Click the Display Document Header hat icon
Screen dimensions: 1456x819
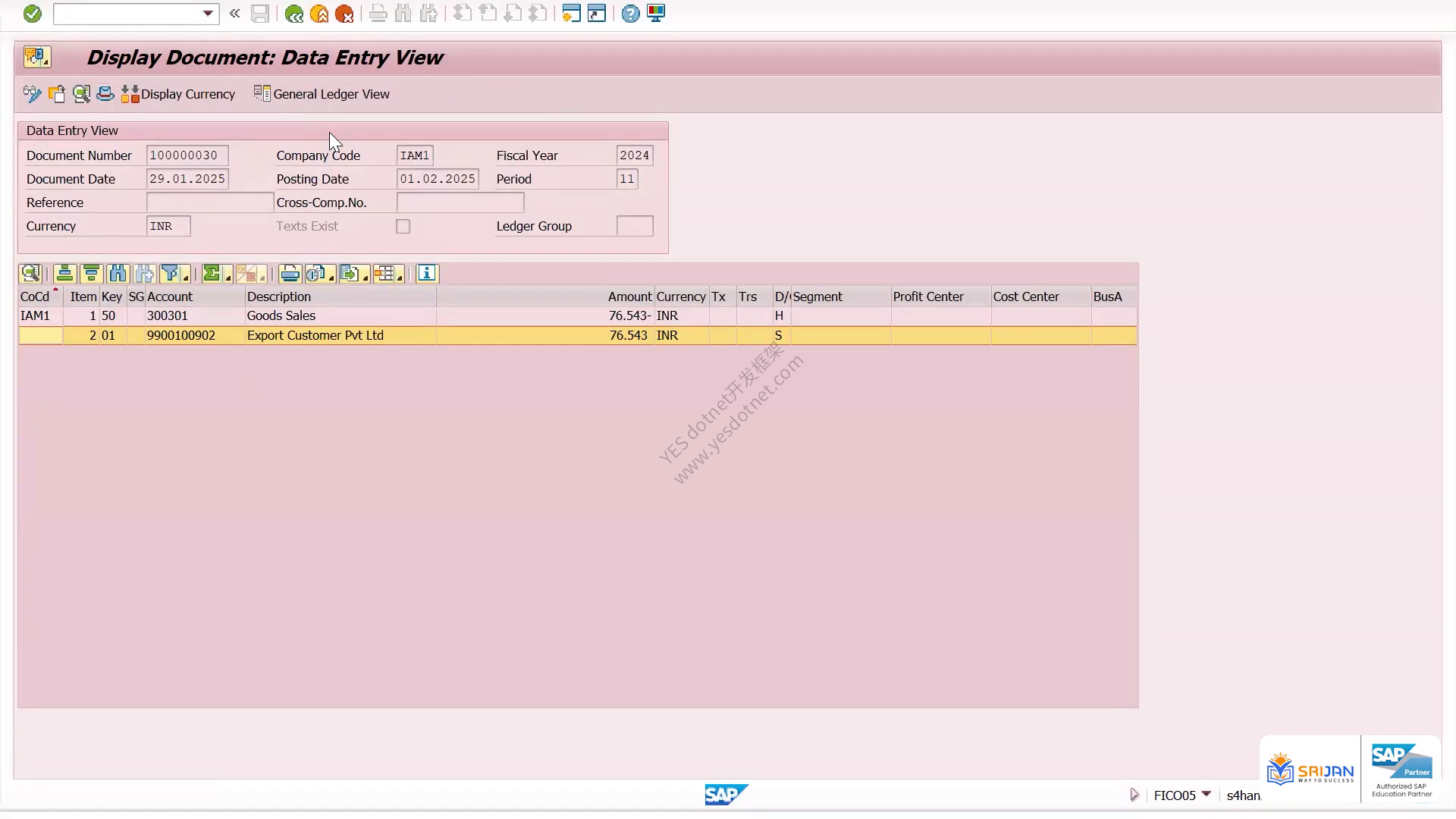pos(105,94)
